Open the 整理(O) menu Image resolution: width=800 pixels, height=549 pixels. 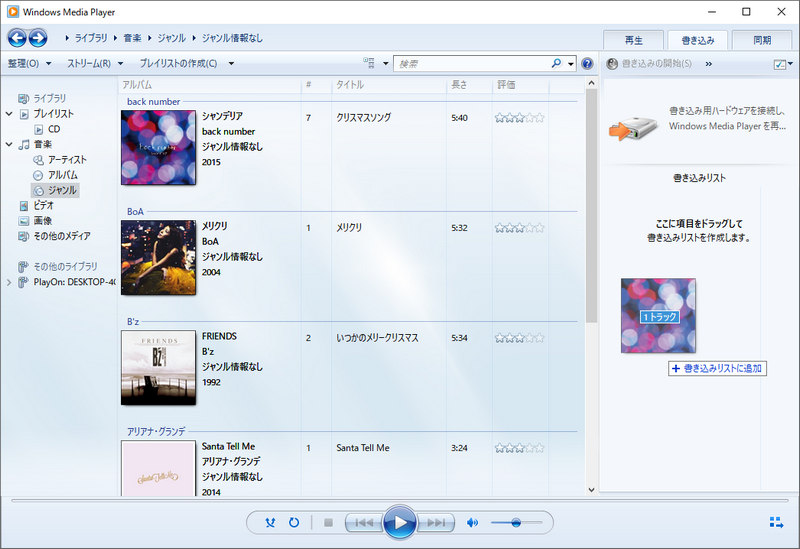tap(29, 63)
